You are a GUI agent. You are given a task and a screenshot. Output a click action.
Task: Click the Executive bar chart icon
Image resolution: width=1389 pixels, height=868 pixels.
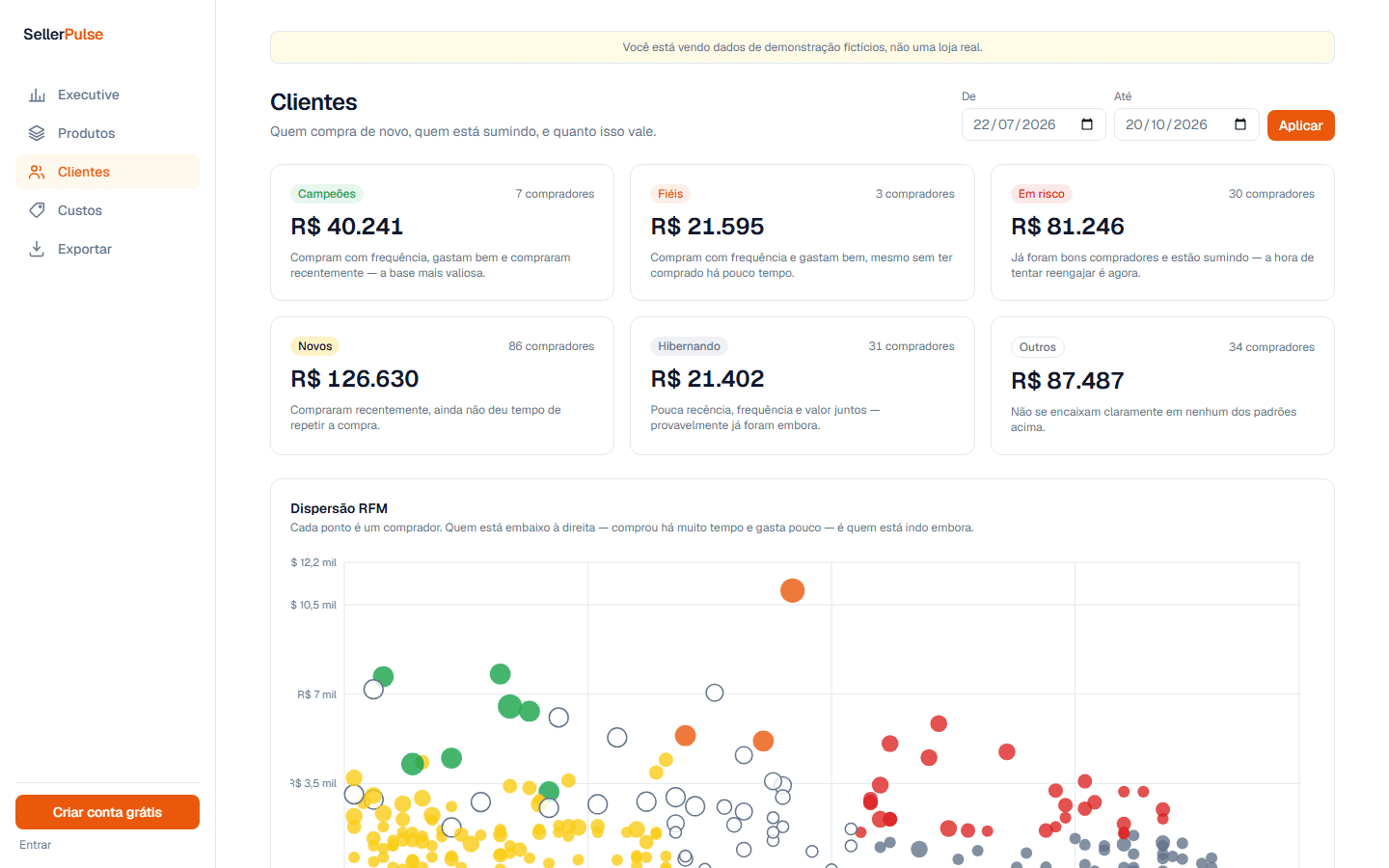point(37,95)
